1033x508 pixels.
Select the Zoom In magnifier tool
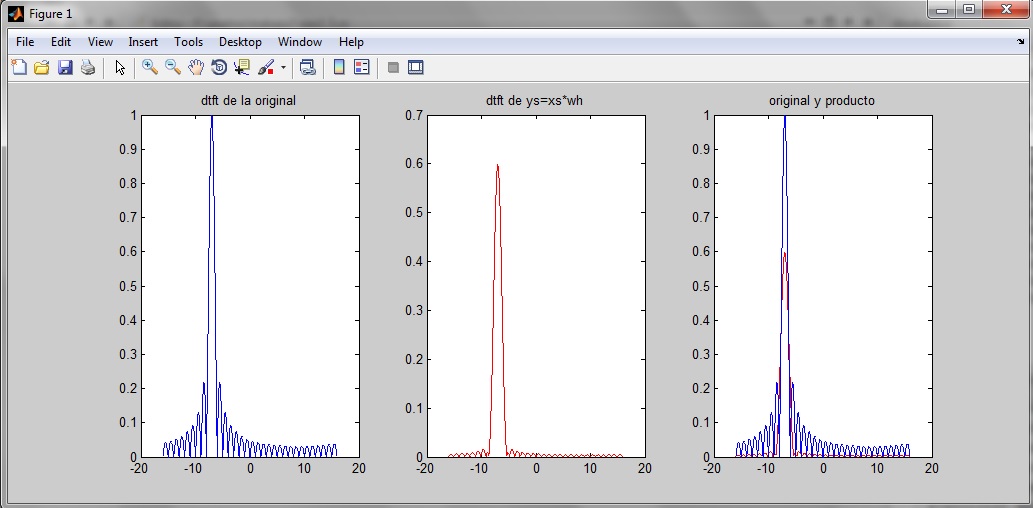[150, 68]
